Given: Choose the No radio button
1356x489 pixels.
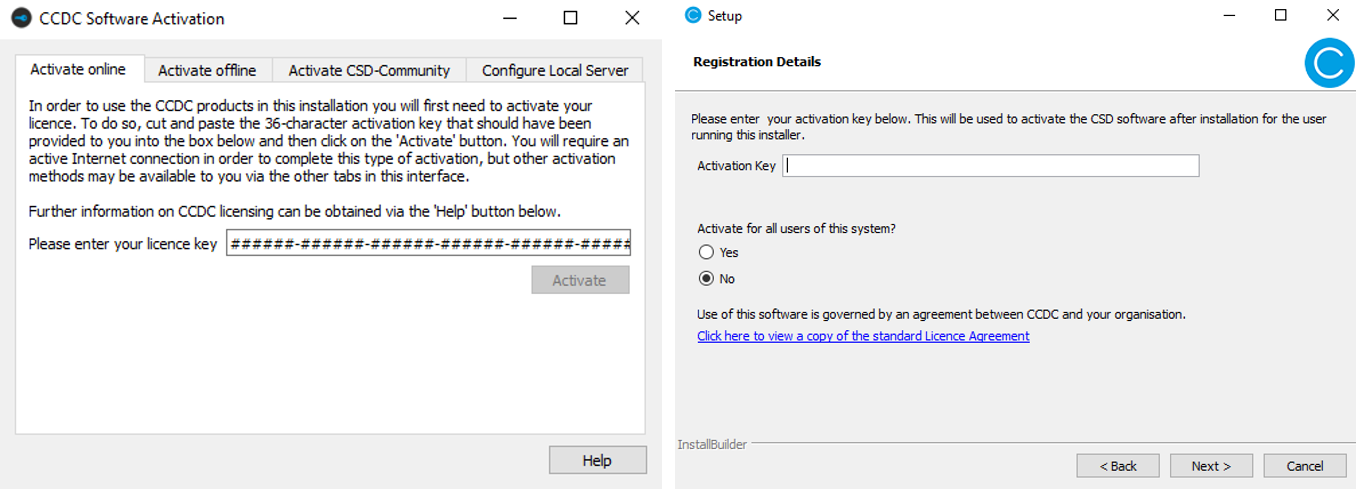Looking at the screenshot, I should (x=707, y=279).
